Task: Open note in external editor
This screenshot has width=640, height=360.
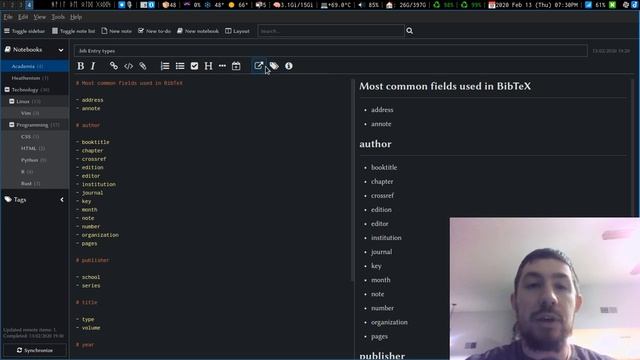Action: coord(258,66)
